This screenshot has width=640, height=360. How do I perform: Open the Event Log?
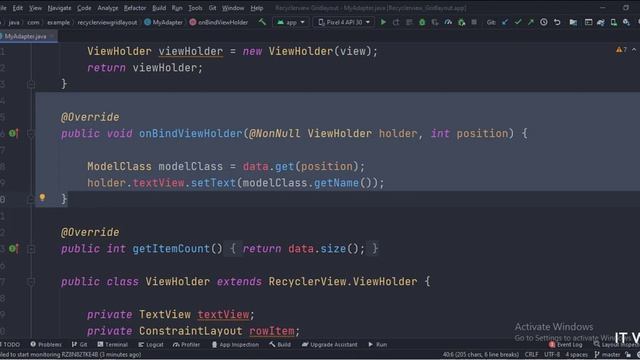click(566, 344)
